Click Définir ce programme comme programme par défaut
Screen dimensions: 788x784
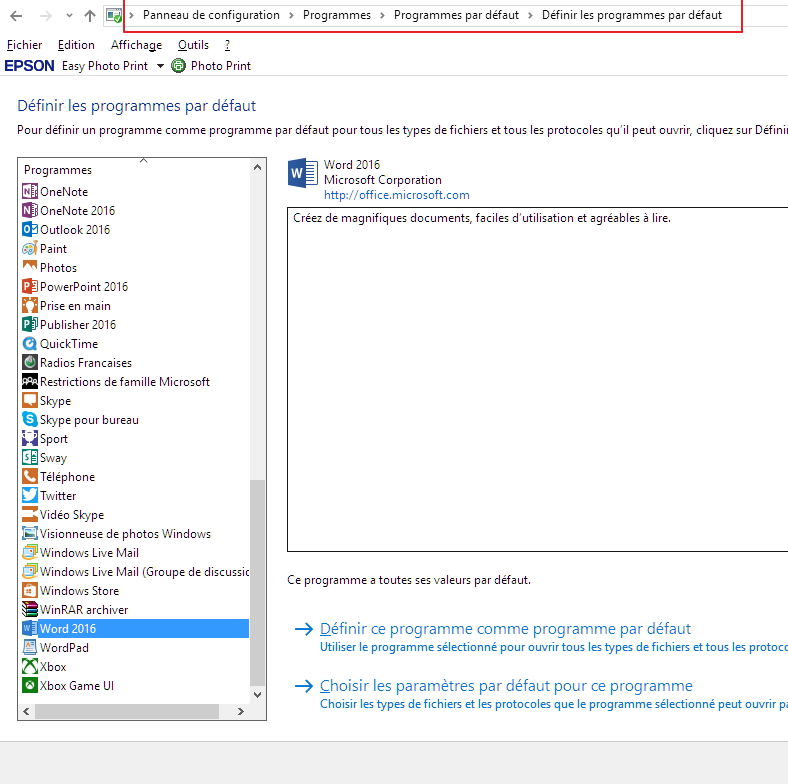coord(505,629)
